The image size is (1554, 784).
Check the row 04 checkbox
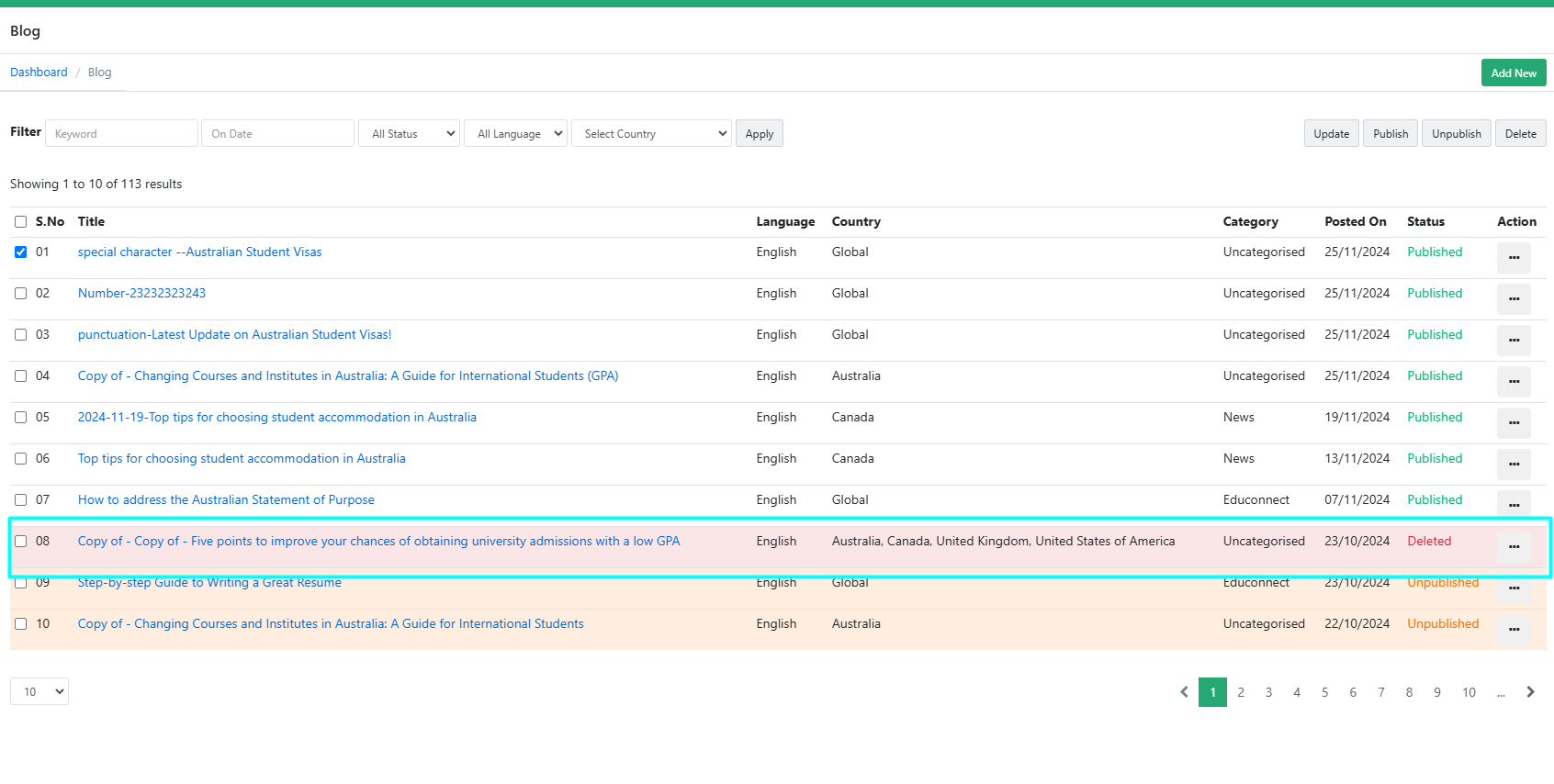pos(20,376)
